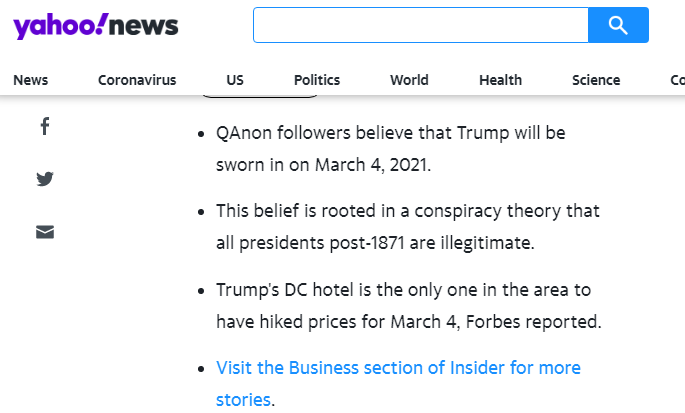This screenshot has height=413, width=685.
Task: Open the World nav tab
Action: click(409, 80)
